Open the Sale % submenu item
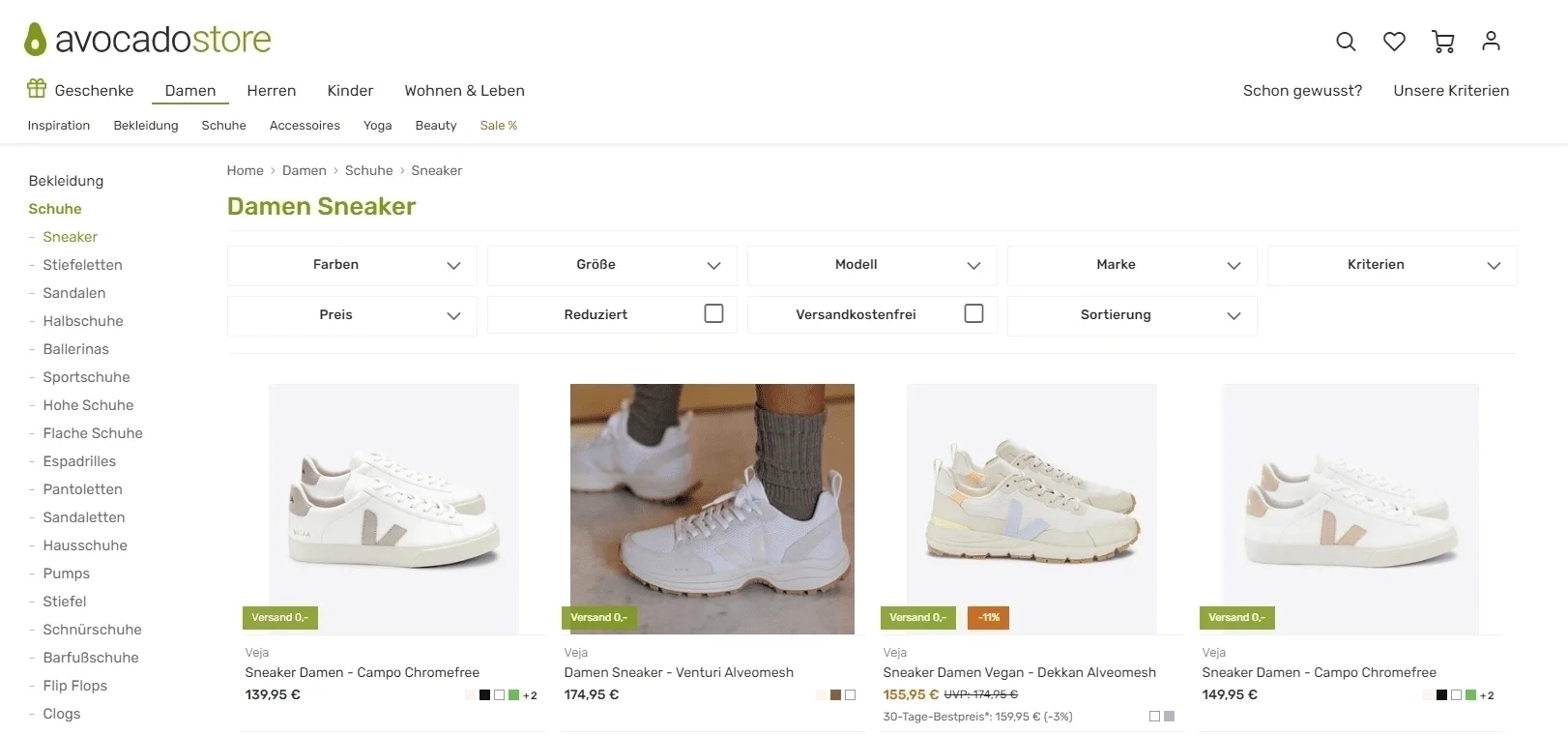This screenshot has height=735, width=1568. tap(499, 126)
